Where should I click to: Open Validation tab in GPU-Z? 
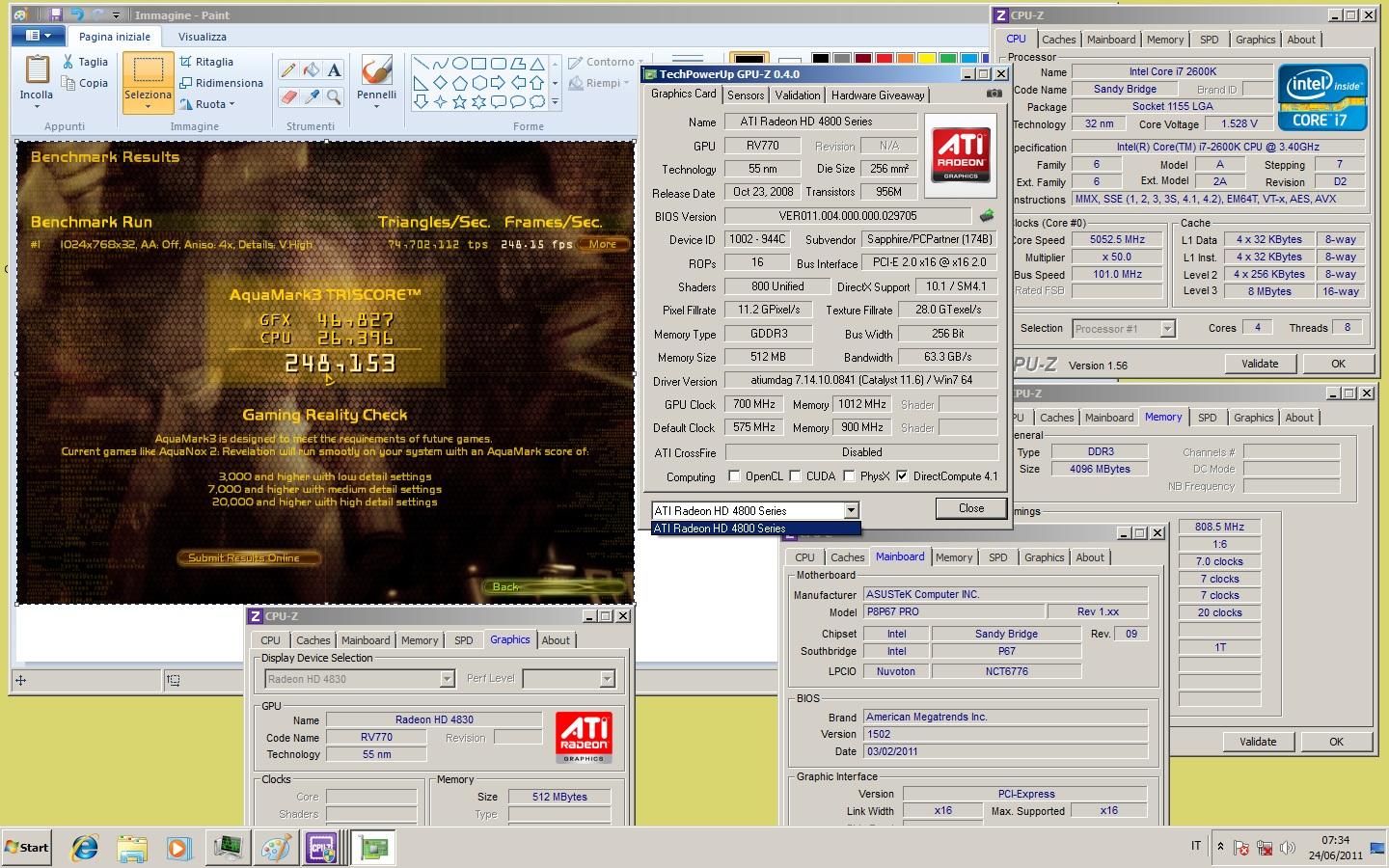point(798,95)
